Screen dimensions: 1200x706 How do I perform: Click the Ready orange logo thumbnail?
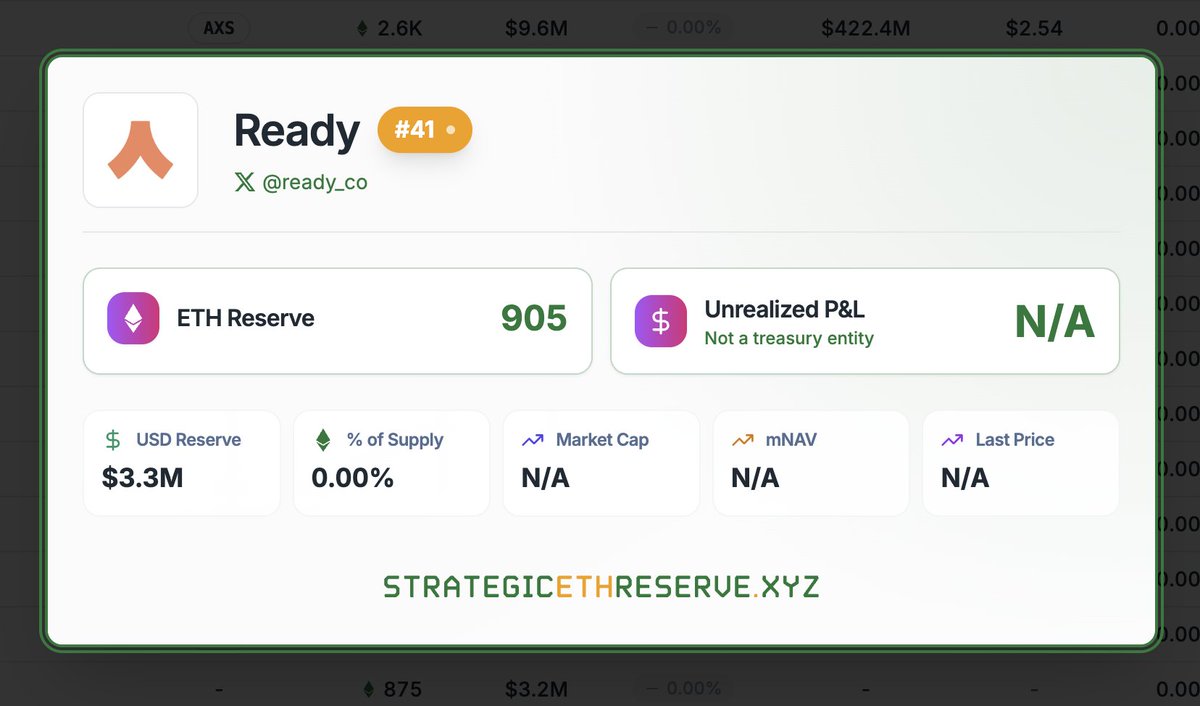point(140,150)
